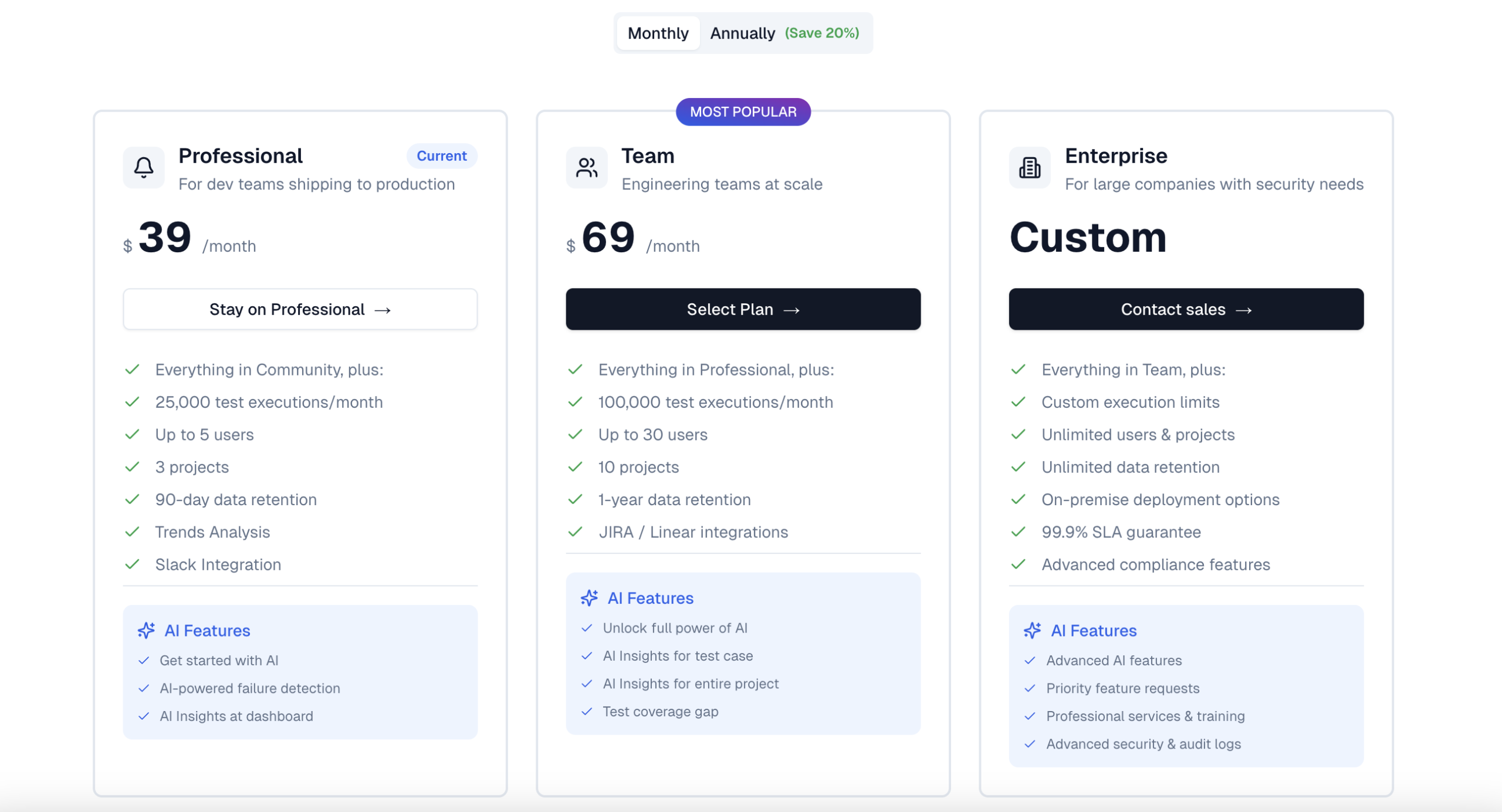This screenshot has height=812, width=1502.
Task: Click the Current badge on Professional
Action: click(441, 156)
